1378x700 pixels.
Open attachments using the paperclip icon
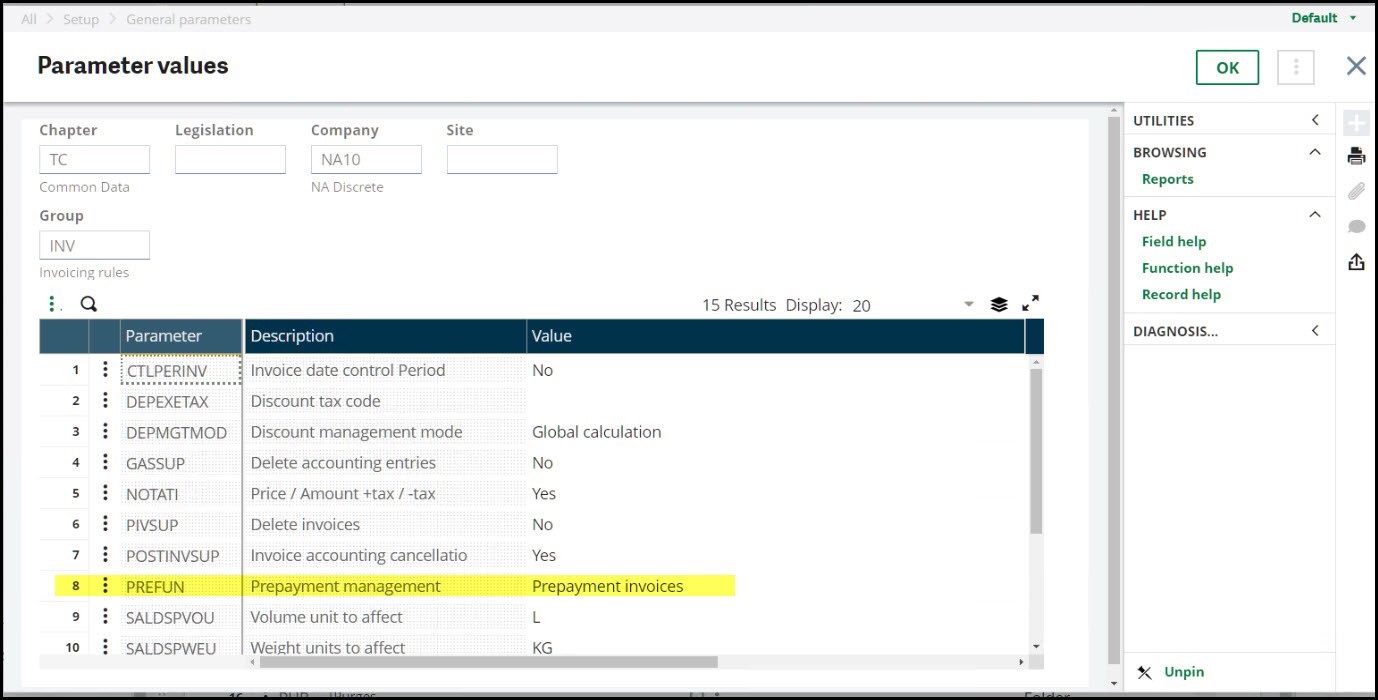[x=1356, y=191]
